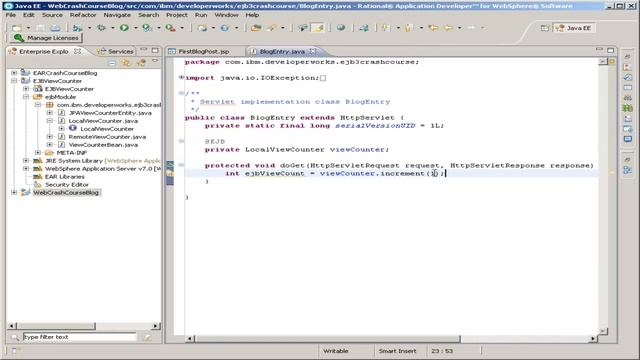Close the BlogEntry.java tab
The height and width of the screenshot is (360, 640).
(313, 51)
